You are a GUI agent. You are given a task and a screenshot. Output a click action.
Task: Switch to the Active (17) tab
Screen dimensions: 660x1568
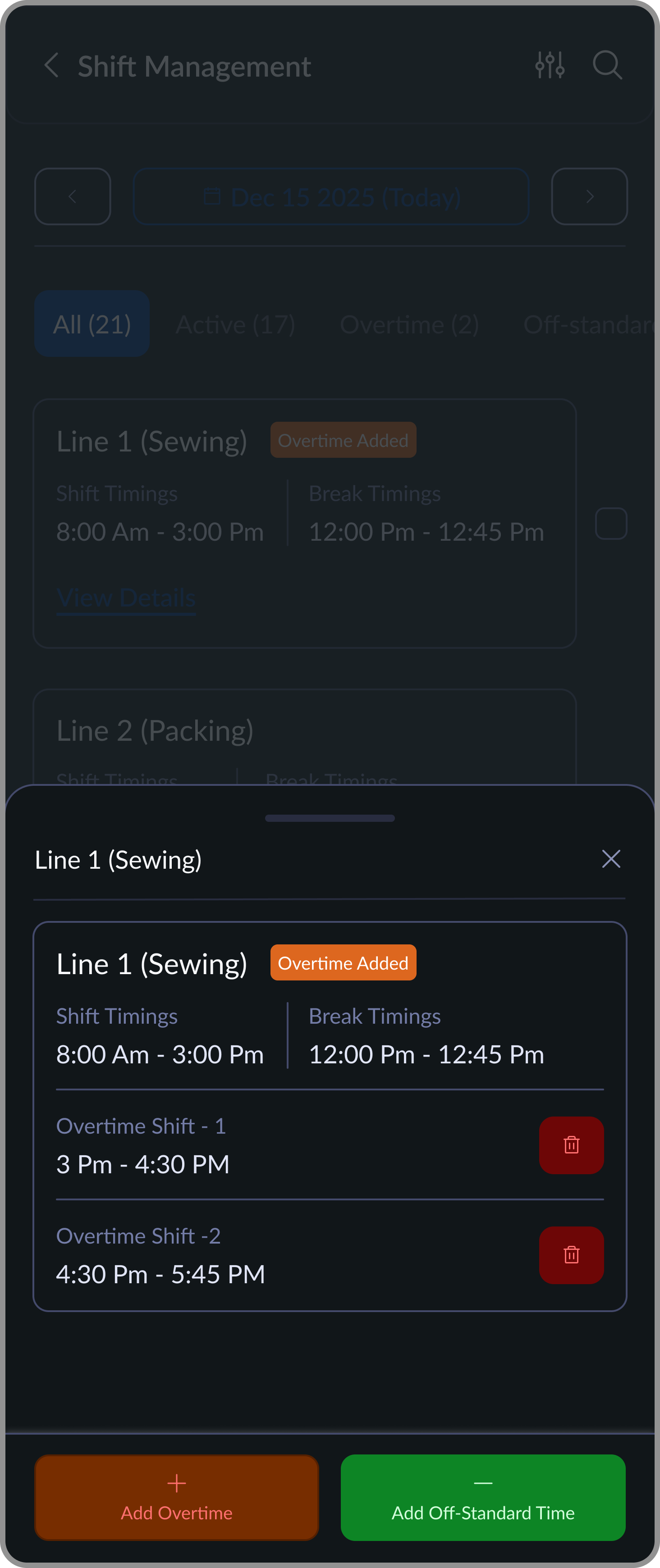coord(235,324)
